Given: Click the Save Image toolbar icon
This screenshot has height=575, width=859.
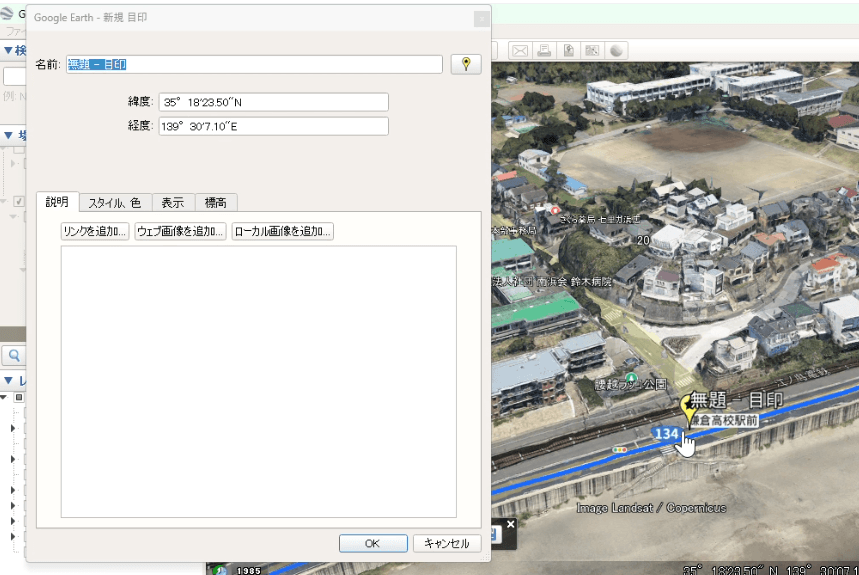Looking at the screenshot, I should (568, 50).
